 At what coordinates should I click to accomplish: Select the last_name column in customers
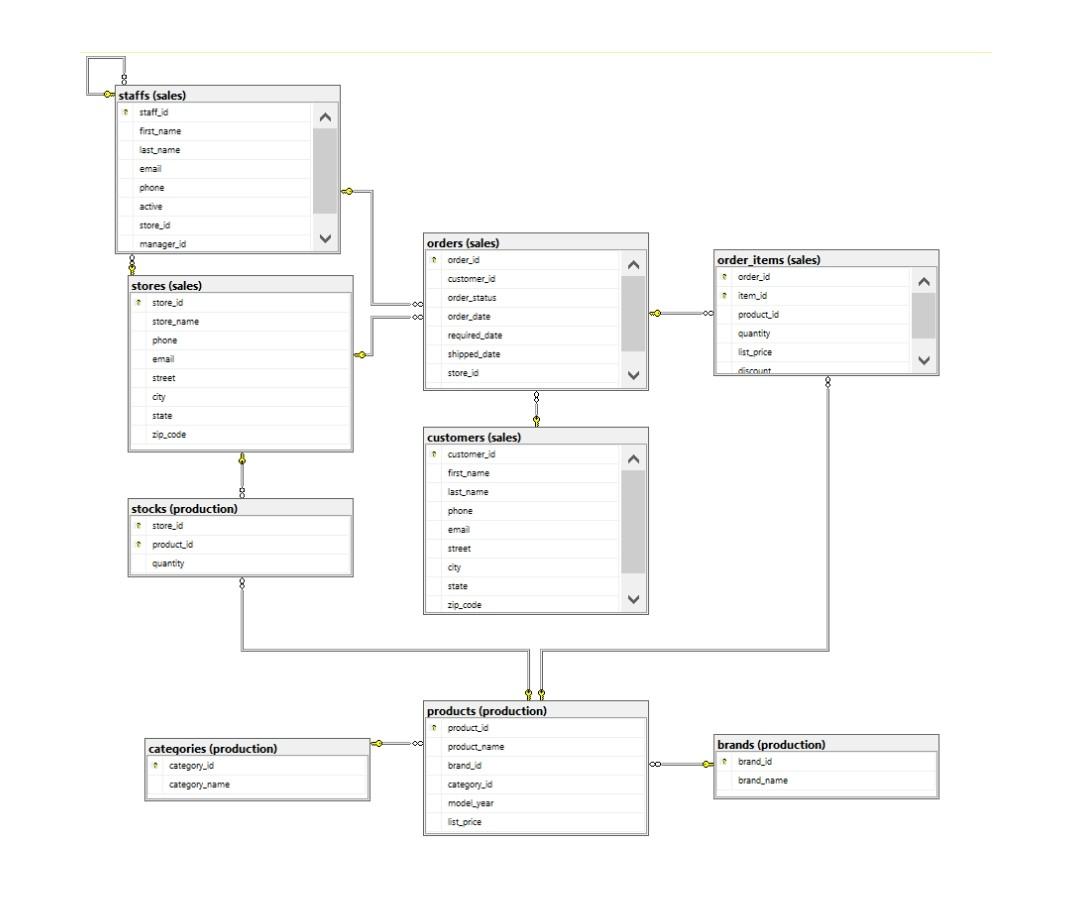523,492
